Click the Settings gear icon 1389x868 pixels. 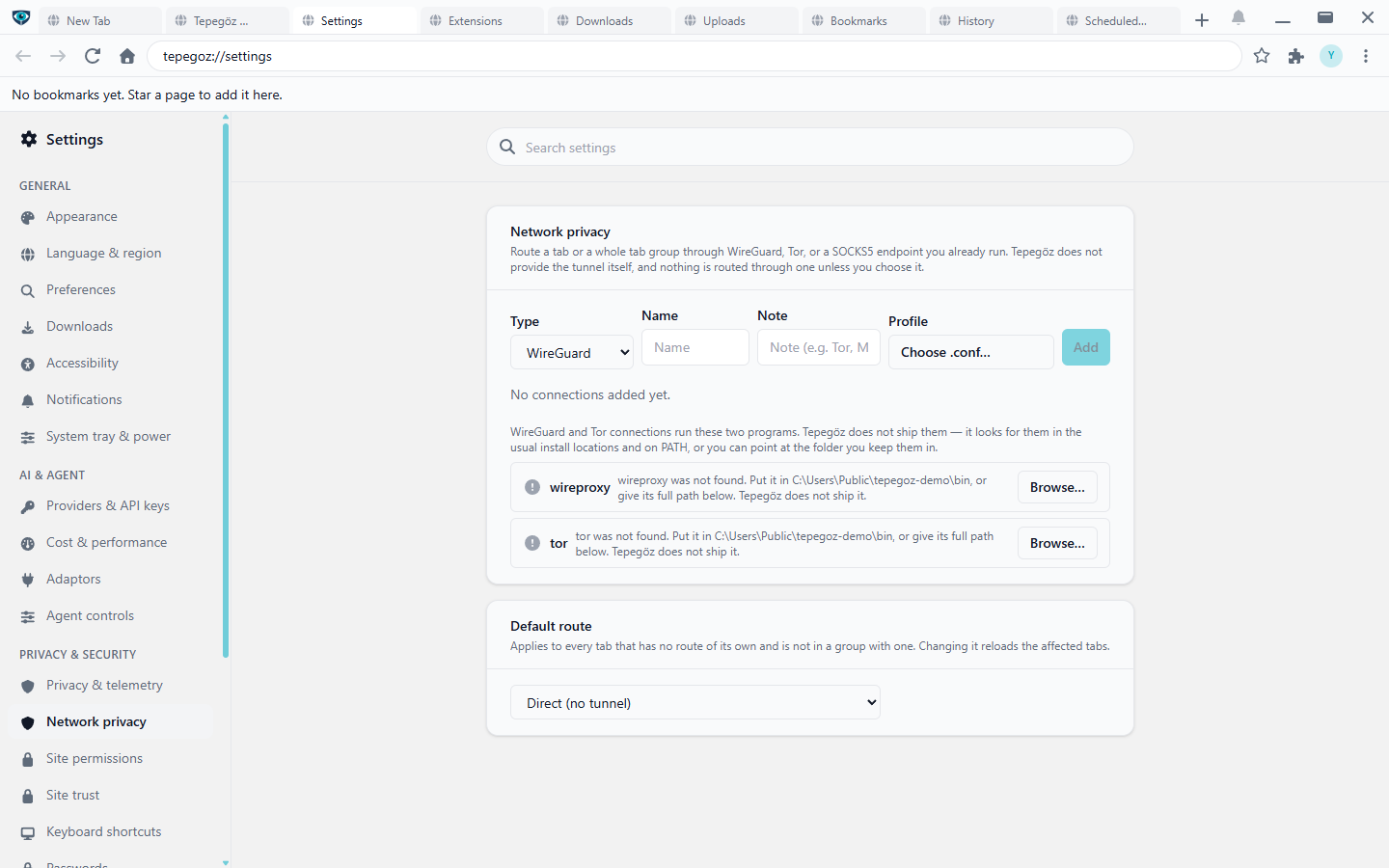coord(29,139)
